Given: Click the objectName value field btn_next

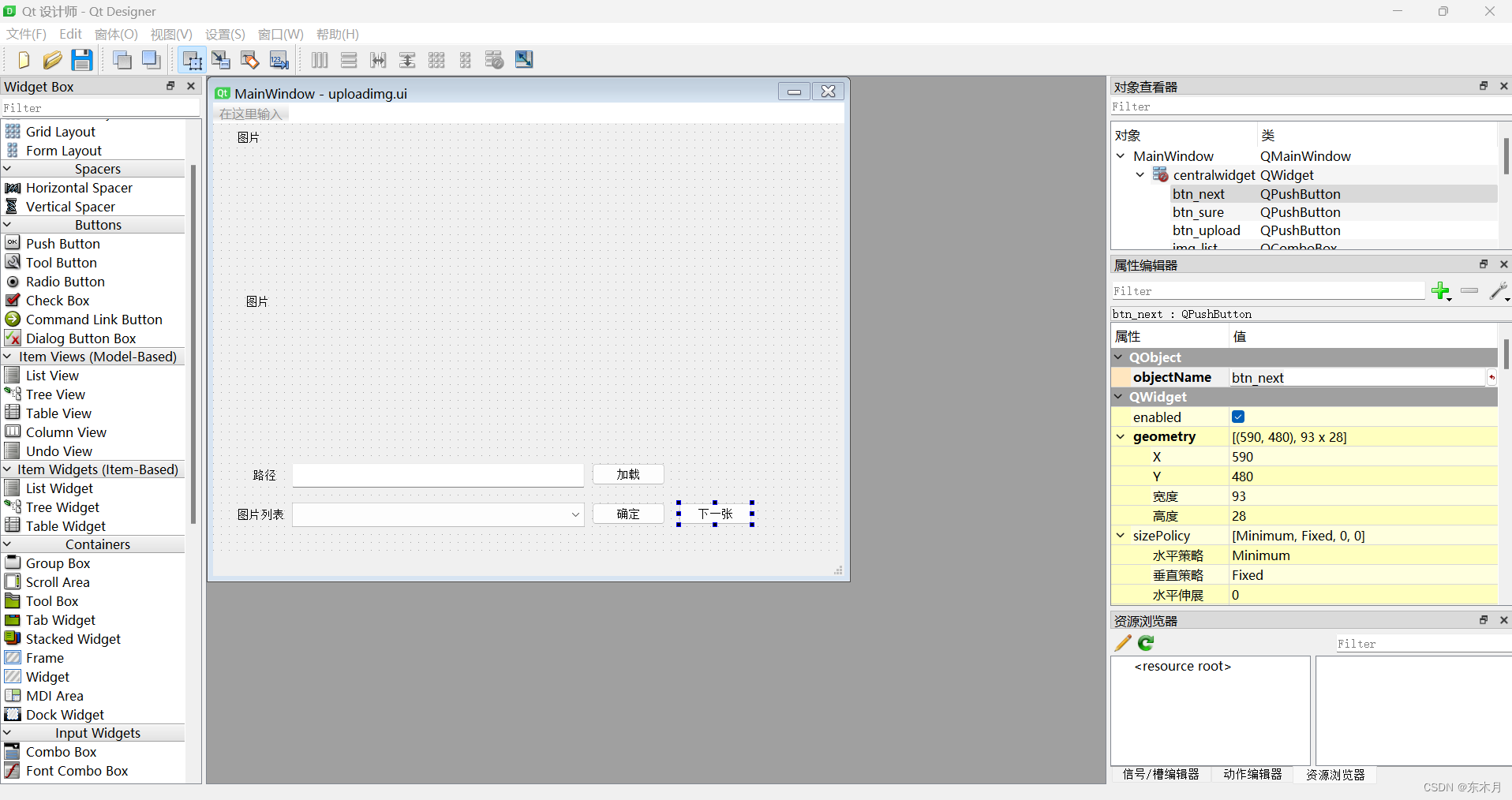Looking at the screenshot, I should [1357, 377].
